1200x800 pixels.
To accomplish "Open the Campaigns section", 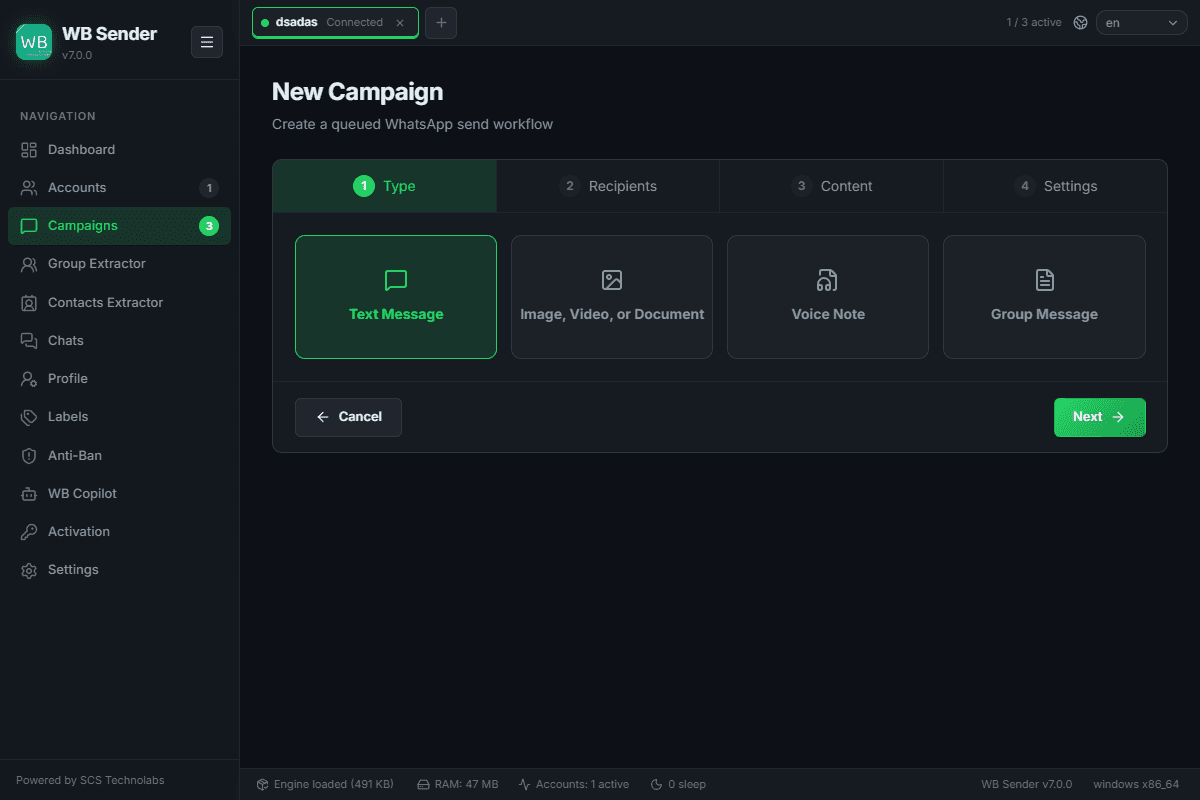I will click(x=119, y=226).
